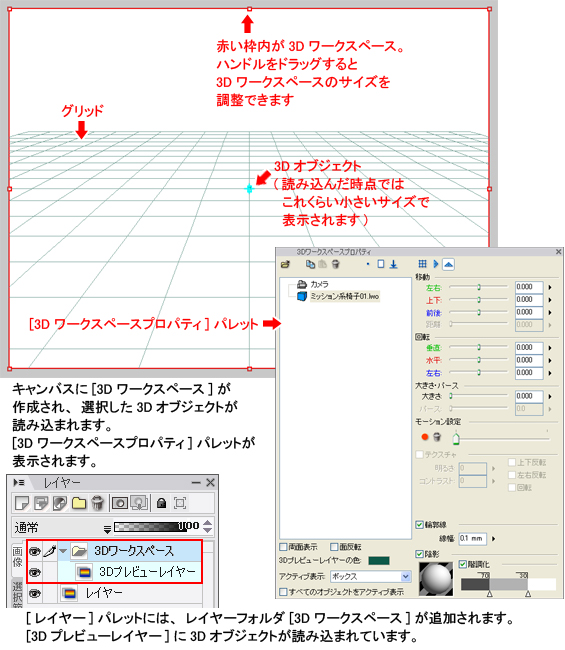Open the アクティブ表示 ボックス dropdown

tap(405, 576)
